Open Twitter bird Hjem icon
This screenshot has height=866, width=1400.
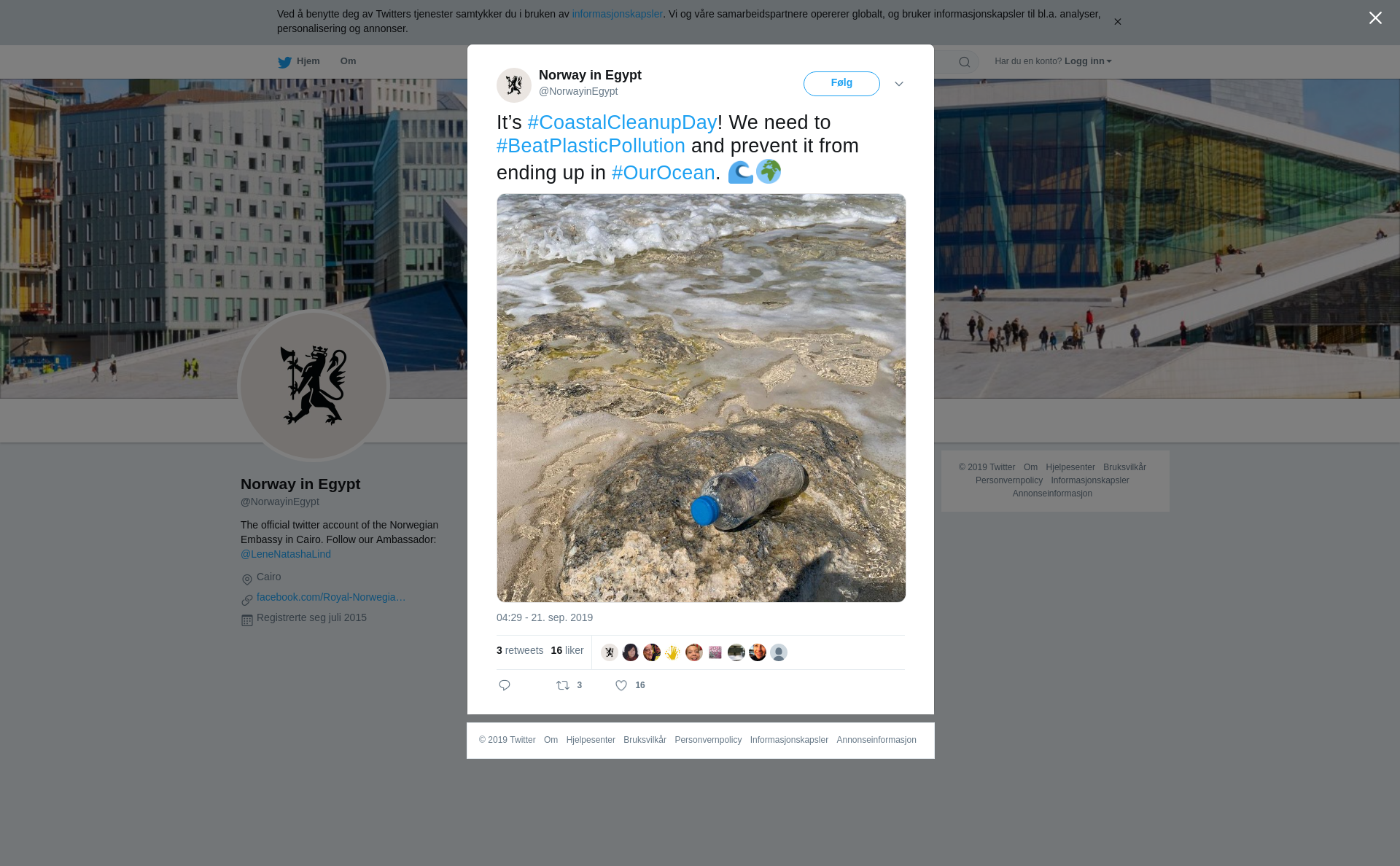(x=284, y=62)
